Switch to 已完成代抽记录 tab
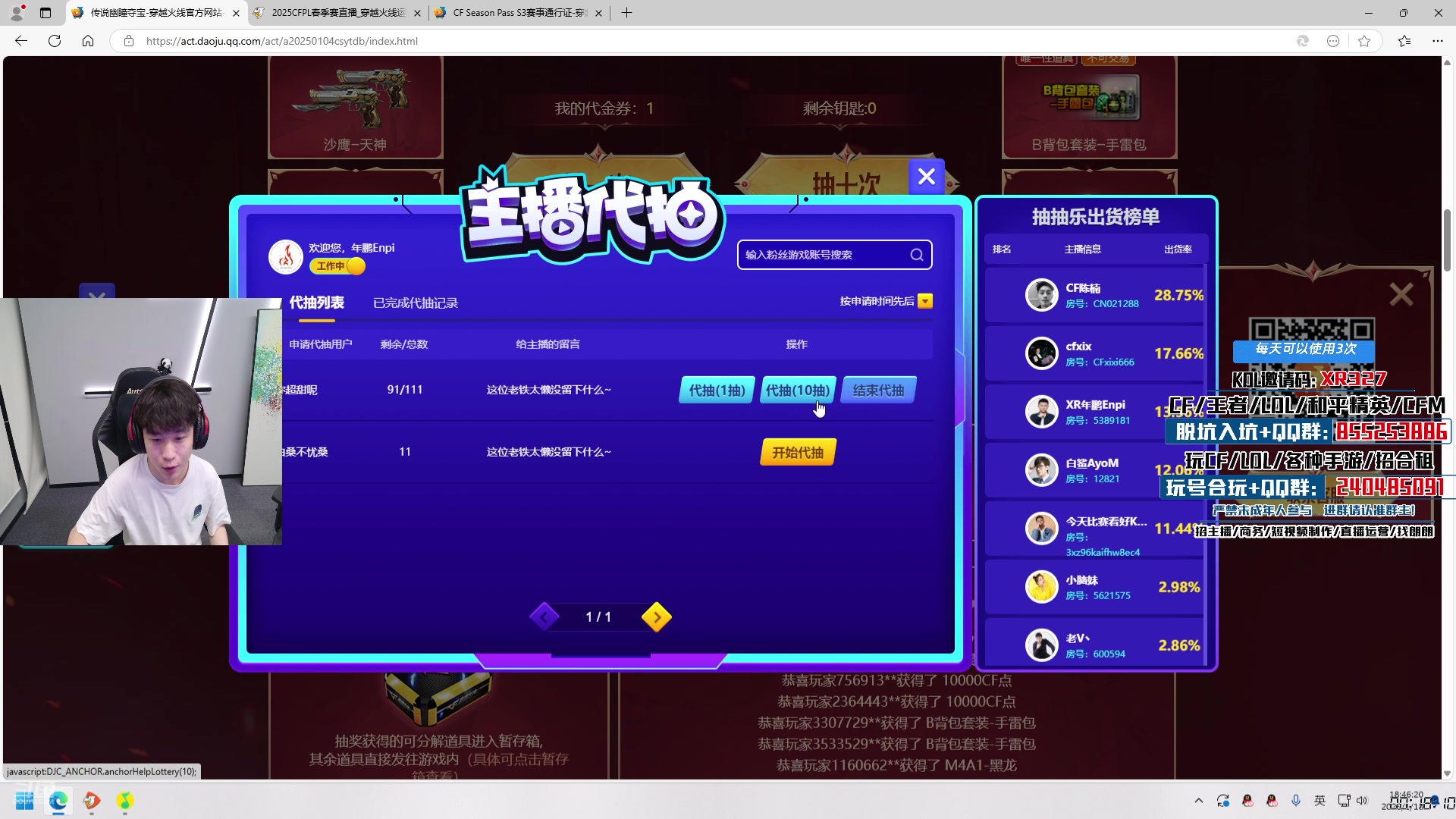 416,303
